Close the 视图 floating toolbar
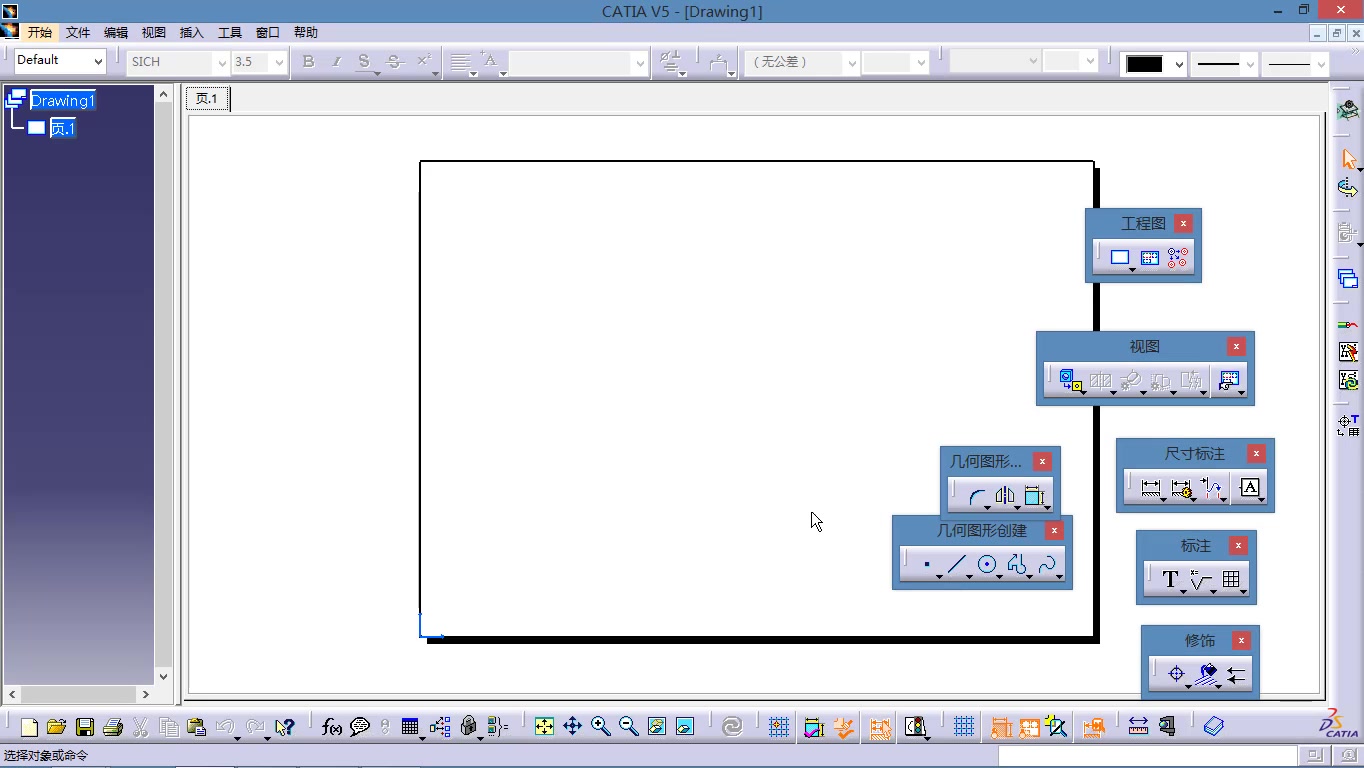Viewport: 1364px width, 768px height. [x=1237, y=347]
